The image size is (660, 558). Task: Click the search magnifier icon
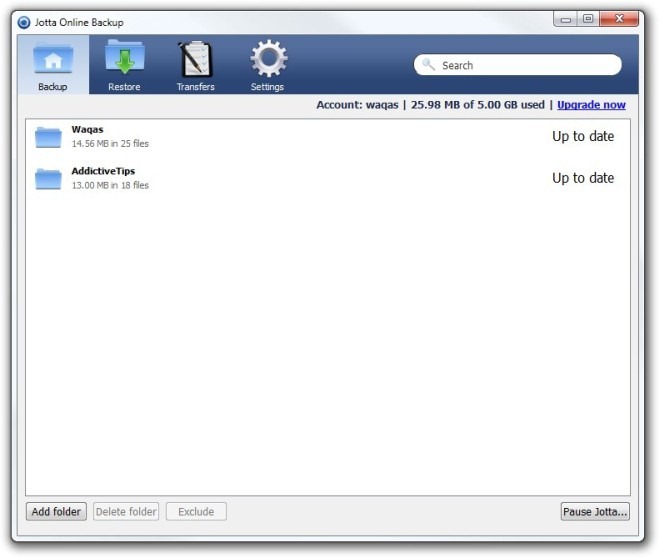[428, 64]
